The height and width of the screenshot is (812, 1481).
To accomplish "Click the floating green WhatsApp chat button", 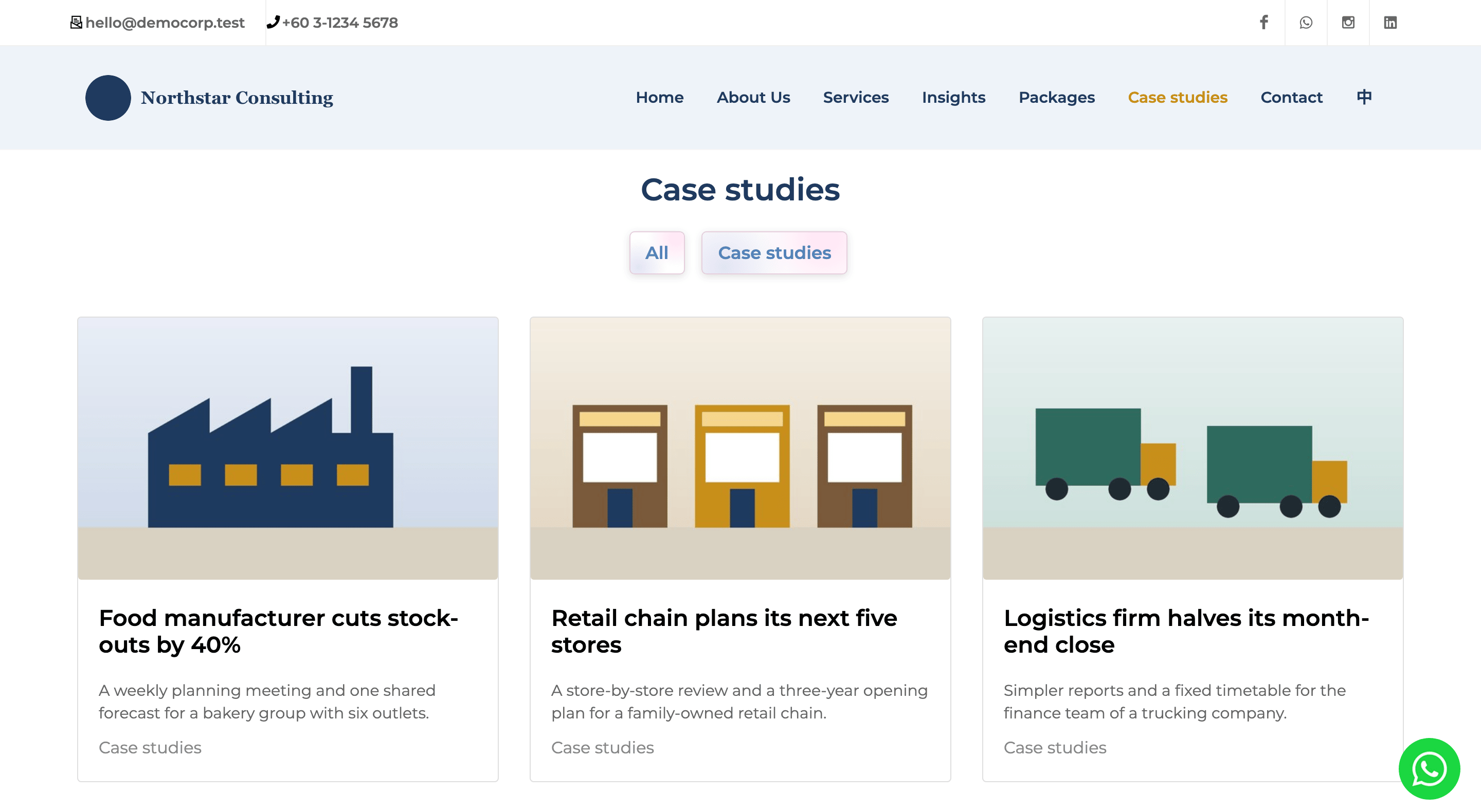I will pos(1429,768).
